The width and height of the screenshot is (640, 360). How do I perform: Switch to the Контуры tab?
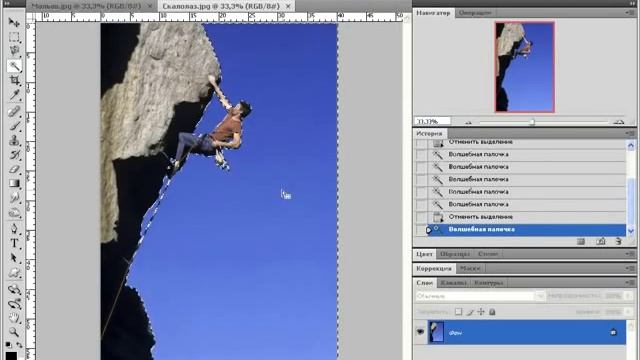tap(489, 282)
